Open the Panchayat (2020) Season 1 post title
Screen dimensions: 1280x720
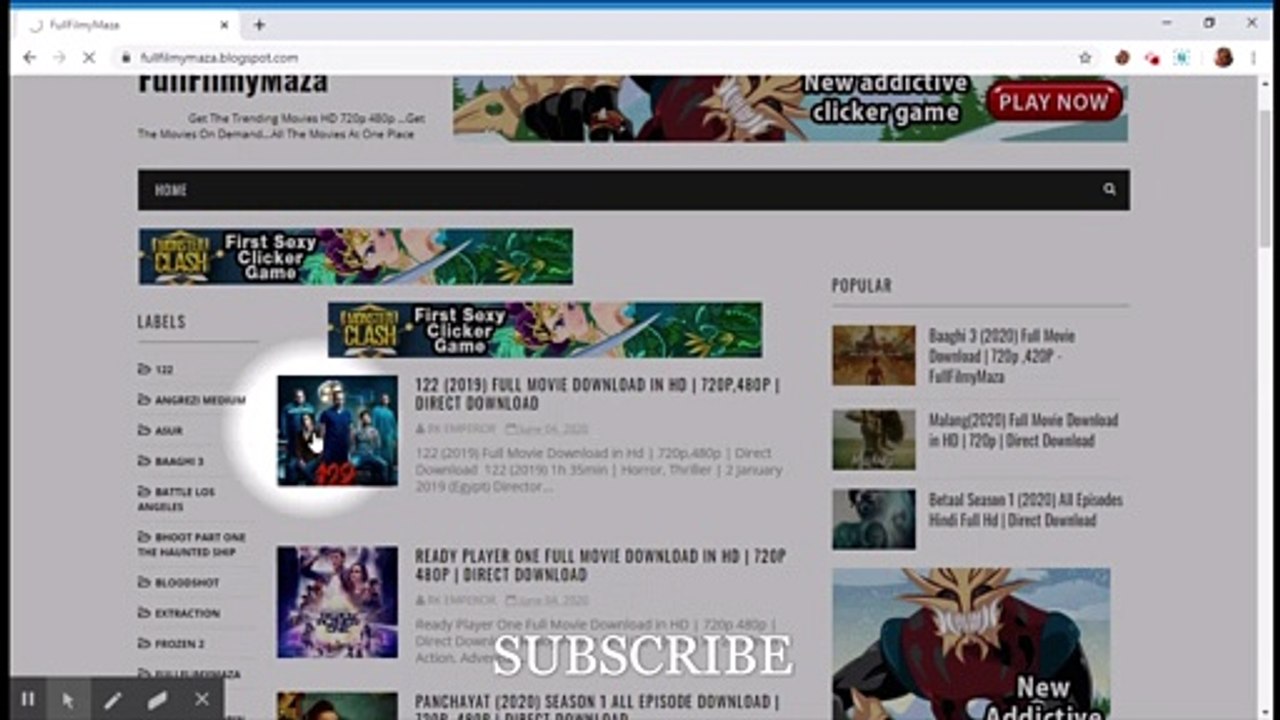[597, 708]
